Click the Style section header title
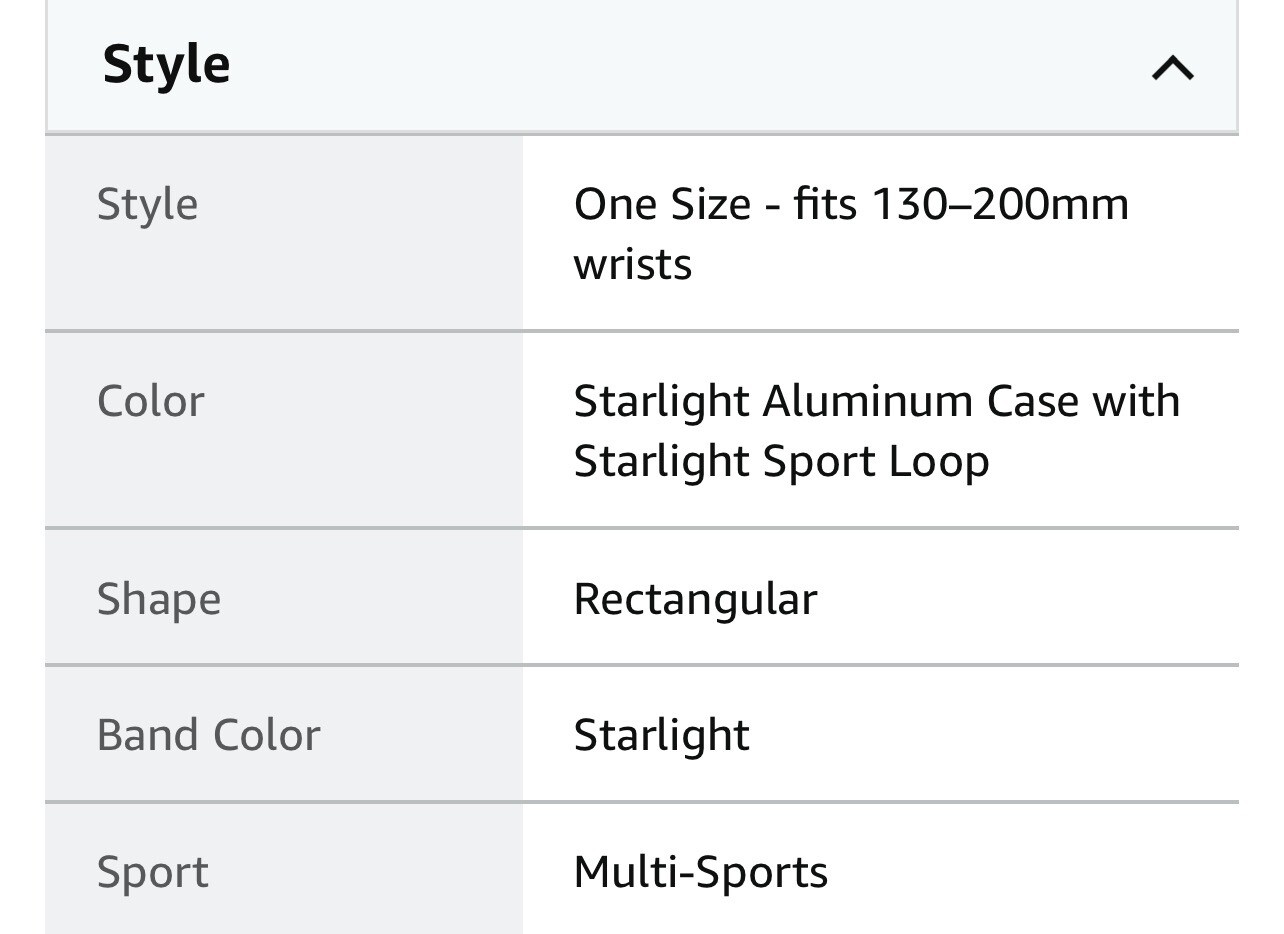The width and height of the screenshot is (1284, 934). 166,64
